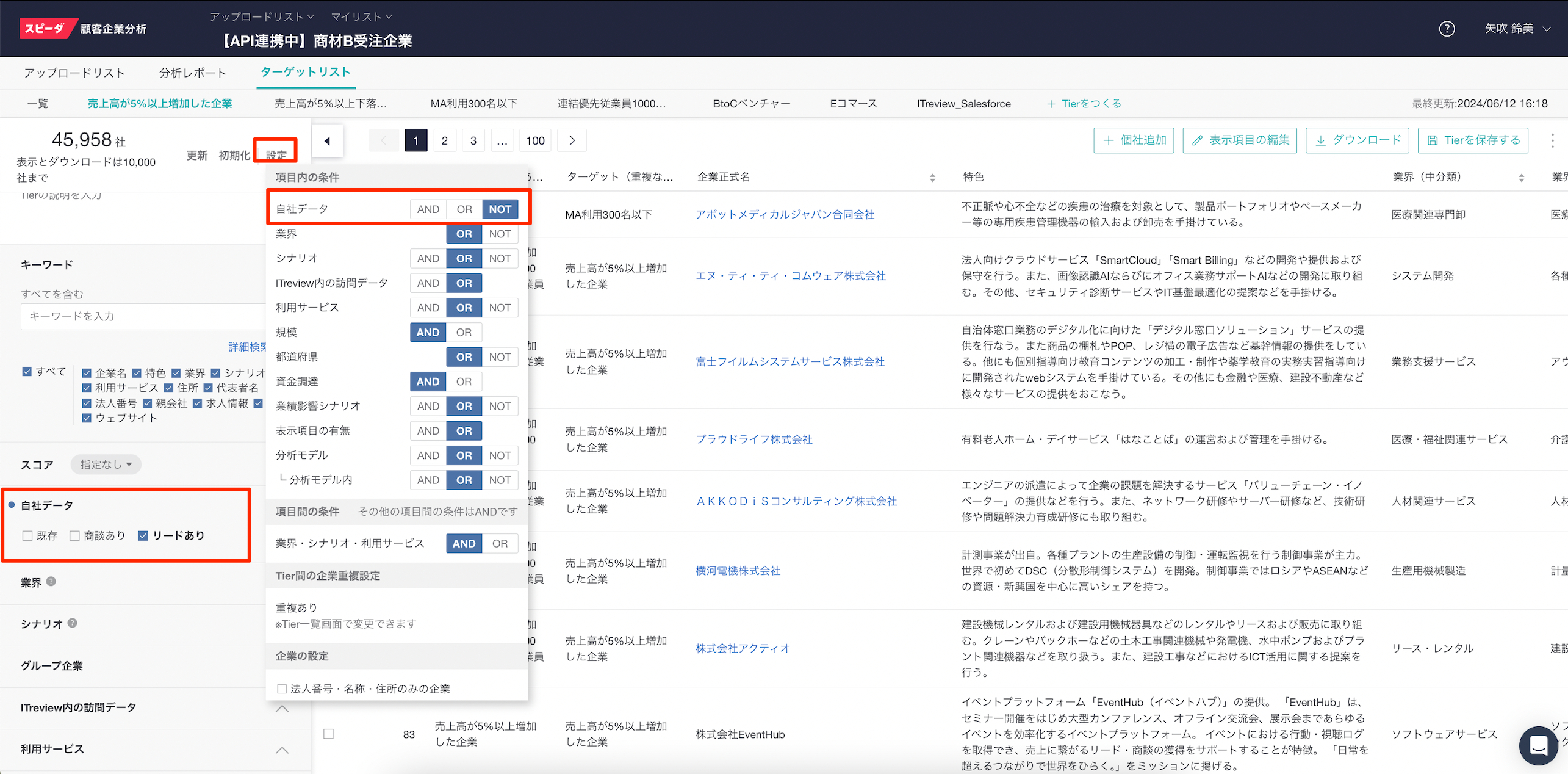Screen dimensions: 1568x774
Task: Click the 業界 help info icon
Action: pyautogui.click(x=51, y=582)
